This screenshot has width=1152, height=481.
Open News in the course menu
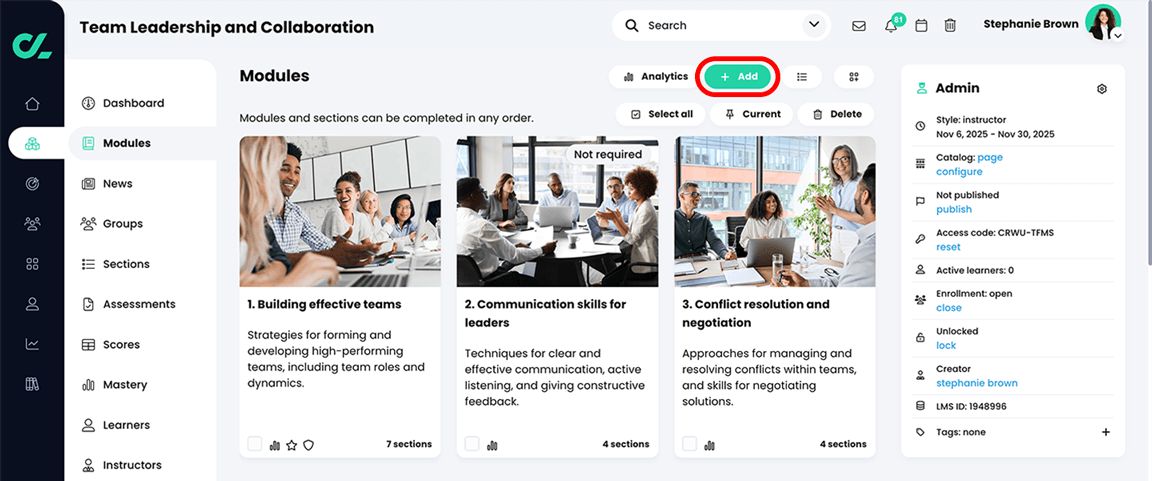tap(118, 184)
